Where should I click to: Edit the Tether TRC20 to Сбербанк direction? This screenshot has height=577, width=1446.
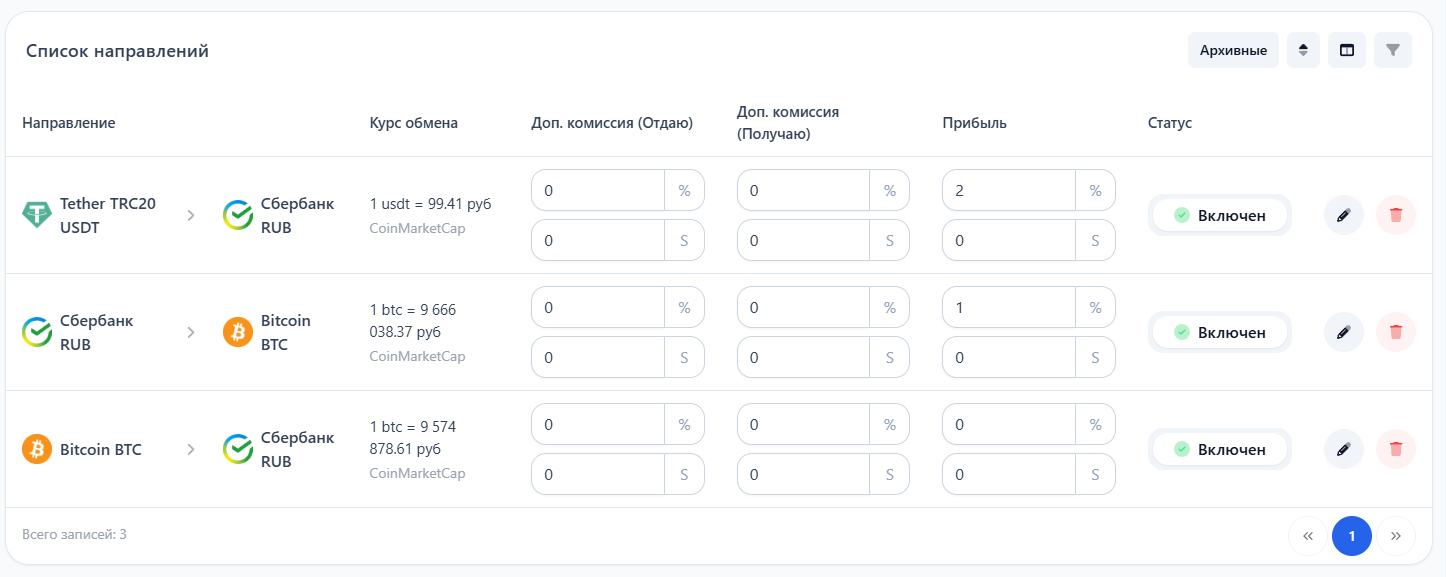tap(1343, 215)
